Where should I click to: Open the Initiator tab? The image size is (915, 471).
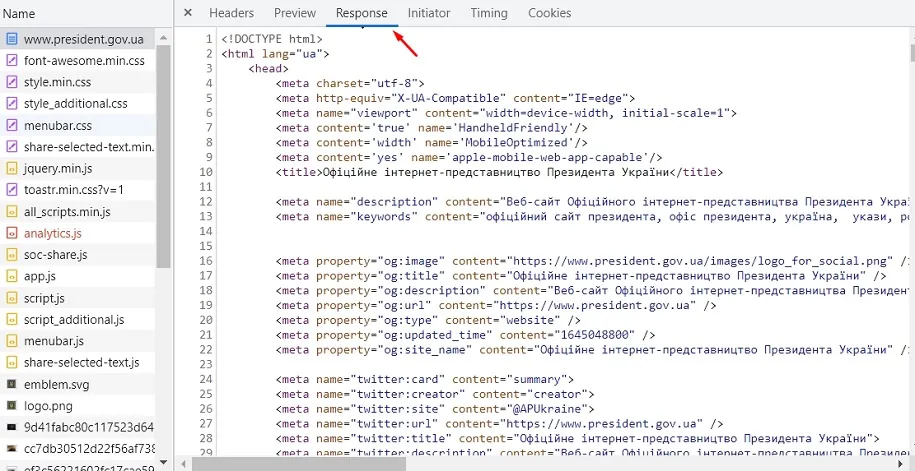429,13
